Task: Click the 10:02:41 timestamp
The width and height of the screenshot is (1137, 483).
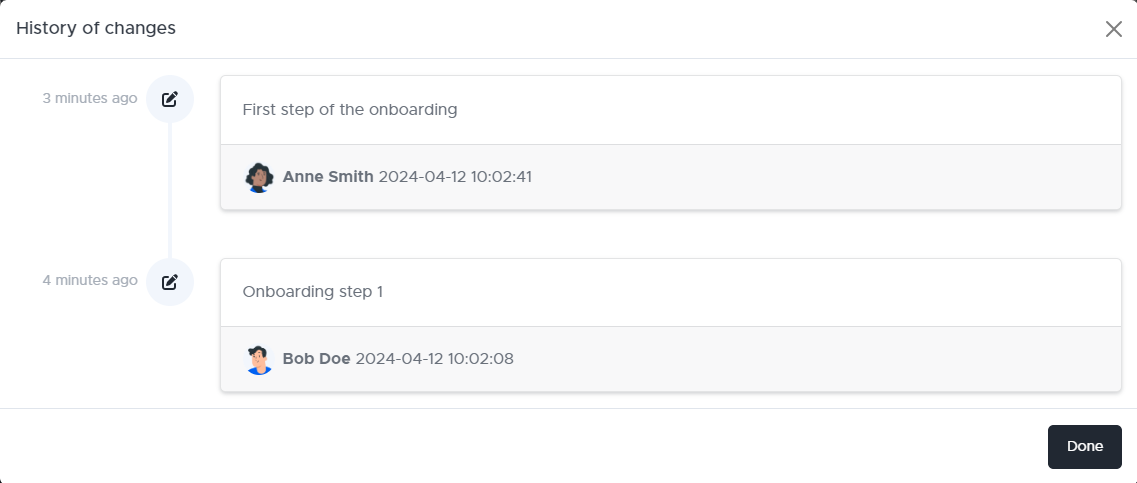Action: [498, 177]
